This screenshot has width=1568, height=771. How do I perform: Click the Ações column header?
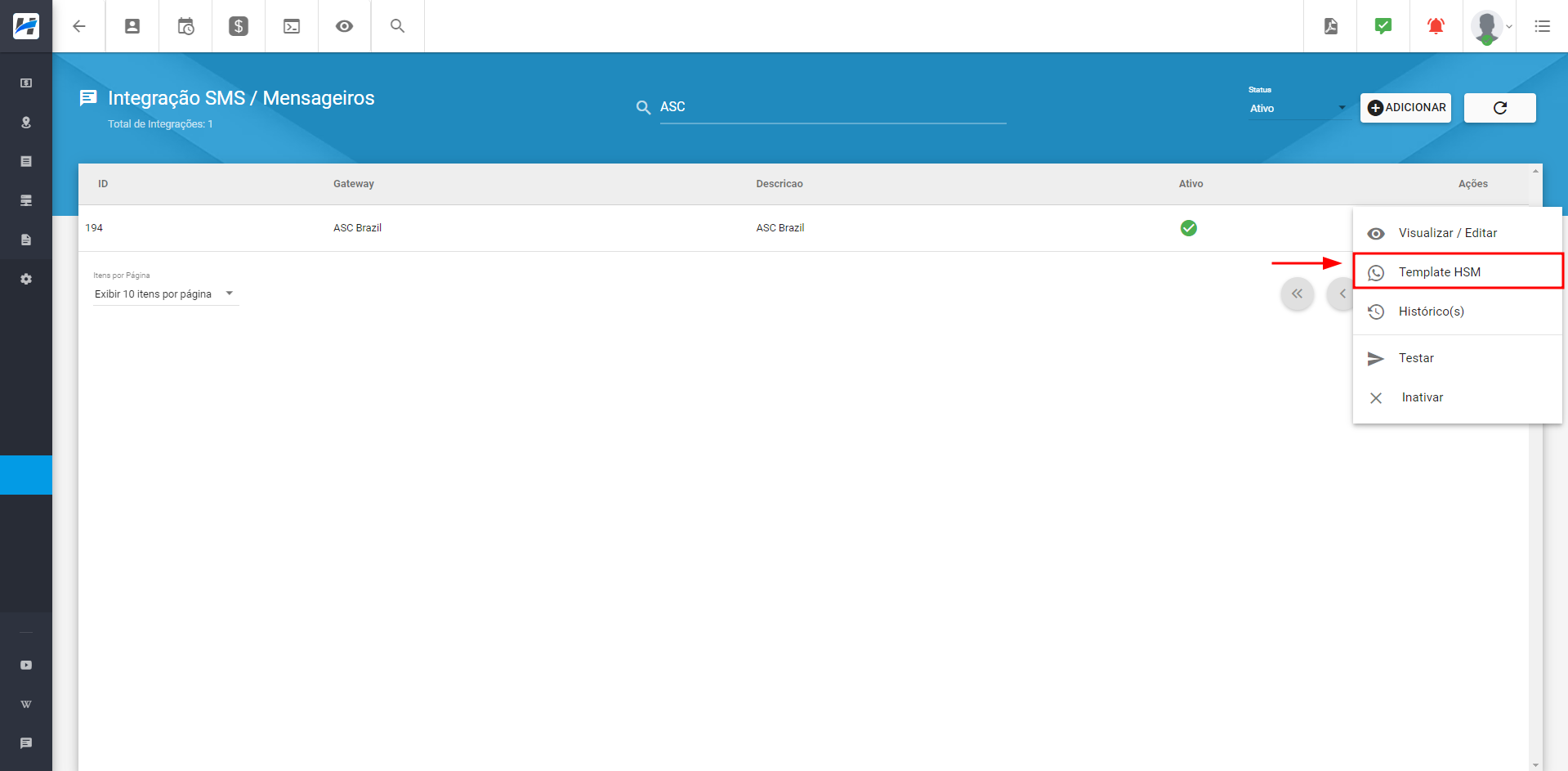point(1472,184)
